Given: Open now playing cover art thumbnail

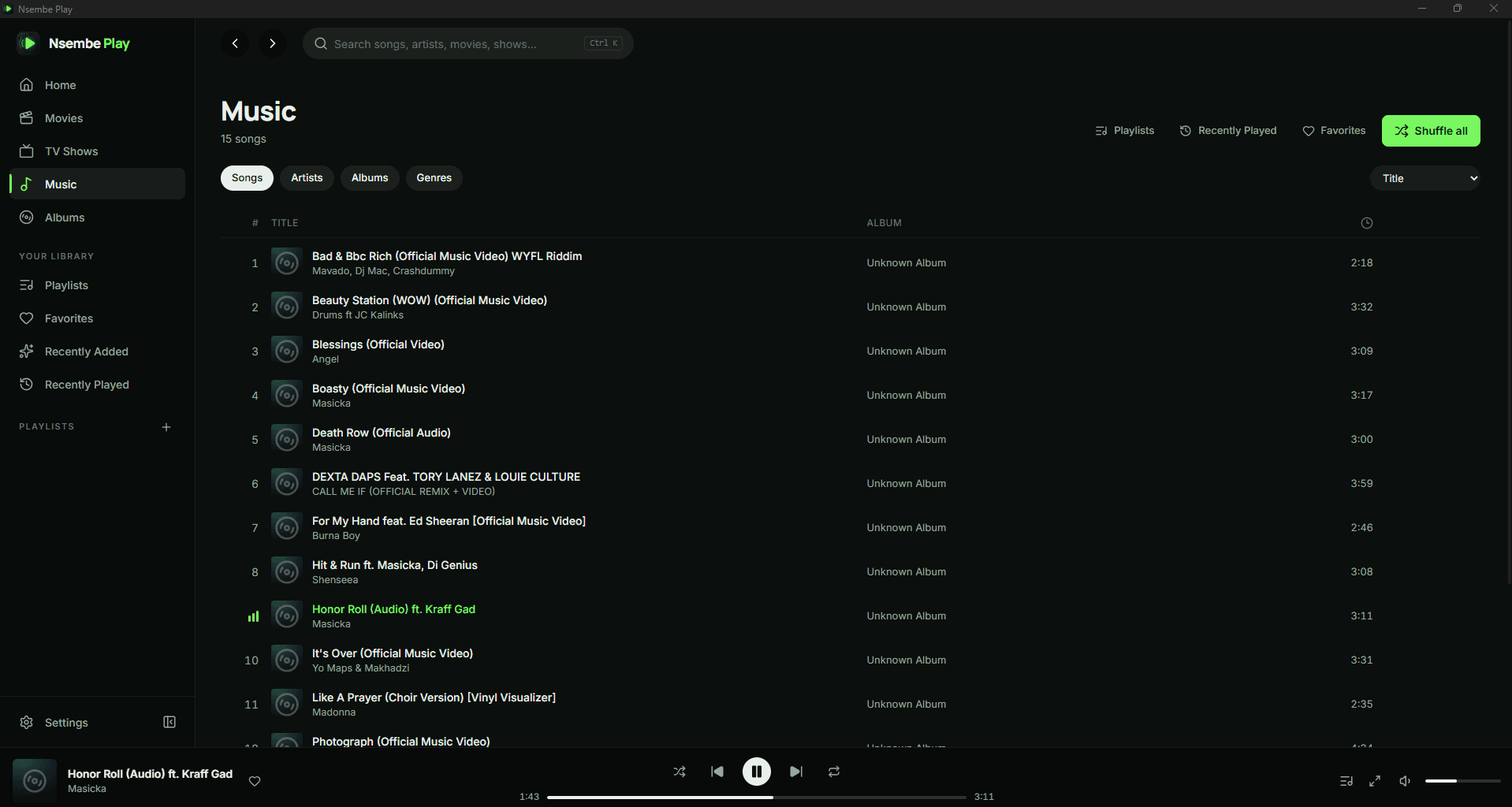Looking at the screenshot, I should point(35,781).
